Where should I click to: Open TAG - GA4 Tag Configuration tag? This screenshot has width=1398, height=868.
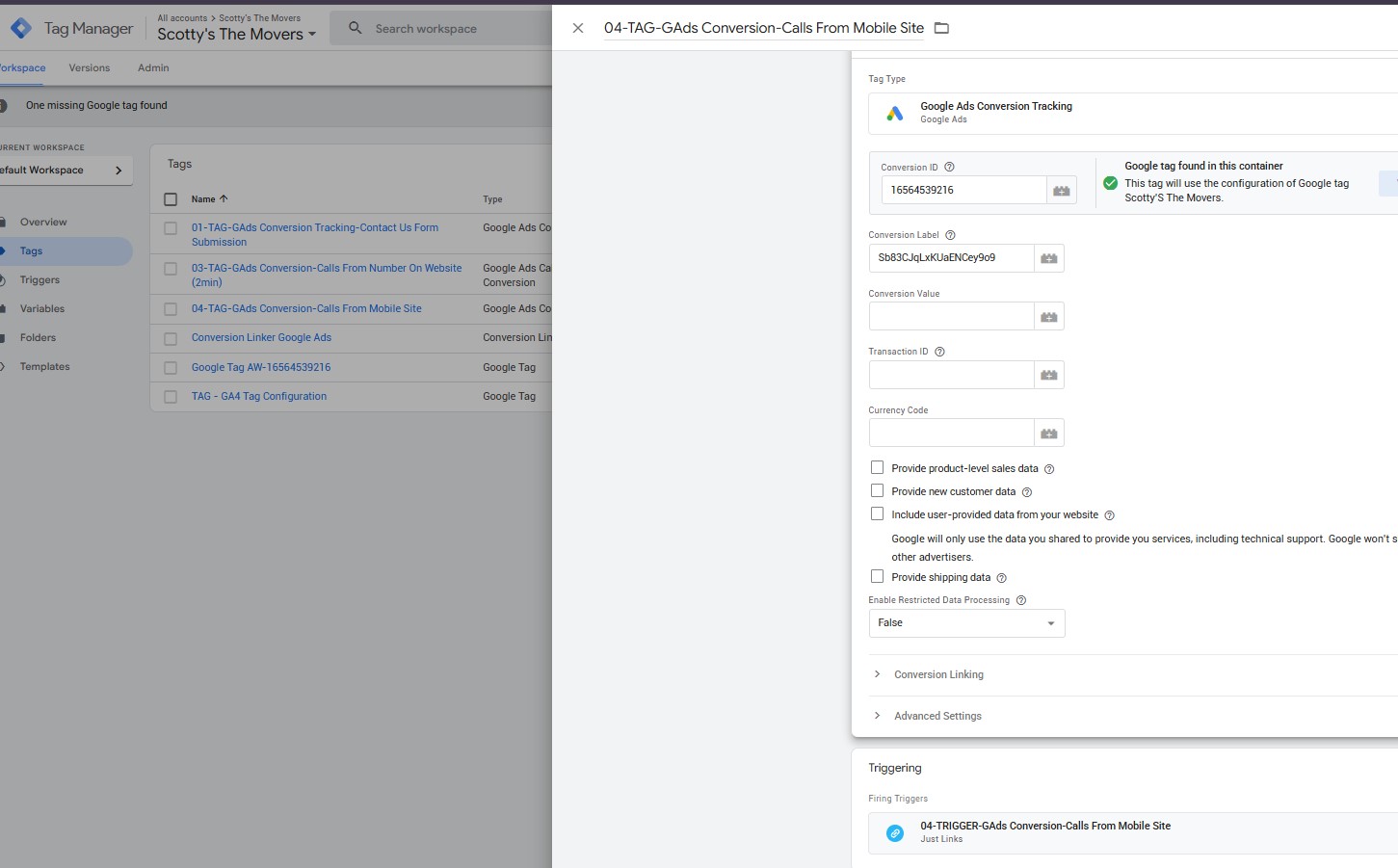point(259,397)
